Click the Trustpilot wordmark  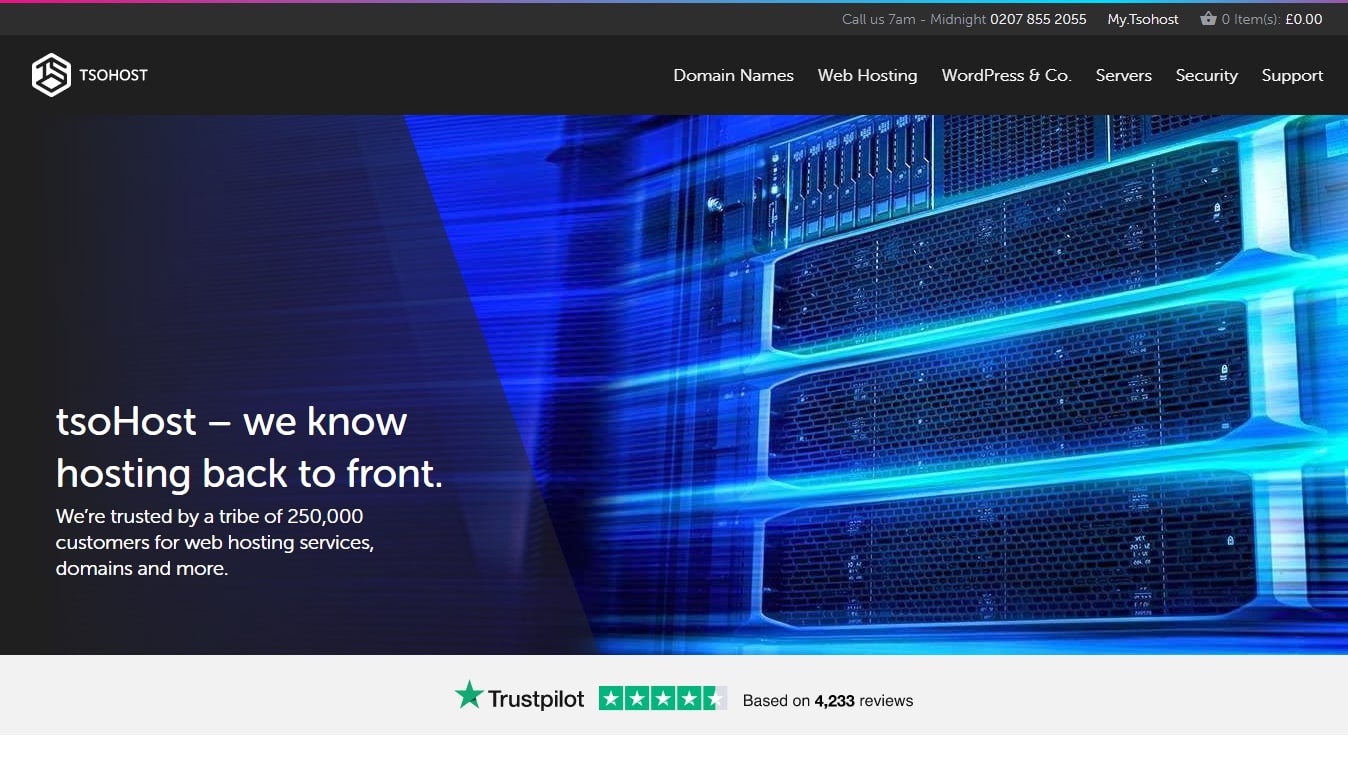pos(536,699)
